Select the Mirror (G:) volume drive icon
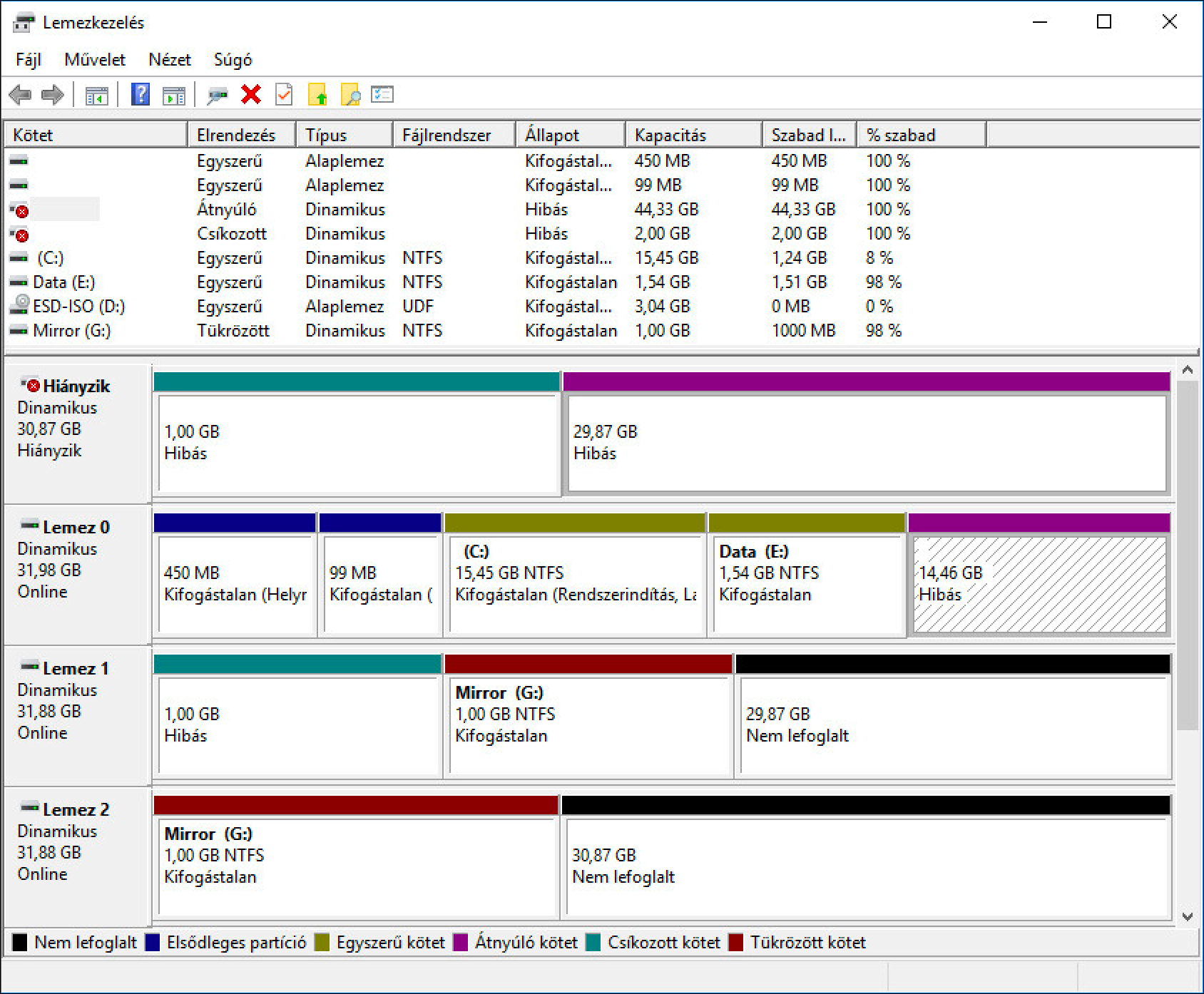 pos(19,331)
